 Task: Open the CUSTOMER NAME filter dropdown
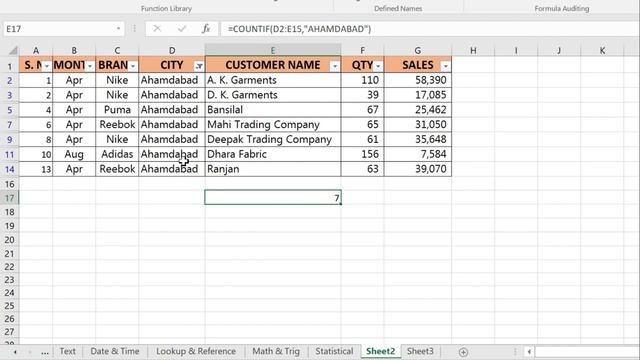(x=335, y=66)
